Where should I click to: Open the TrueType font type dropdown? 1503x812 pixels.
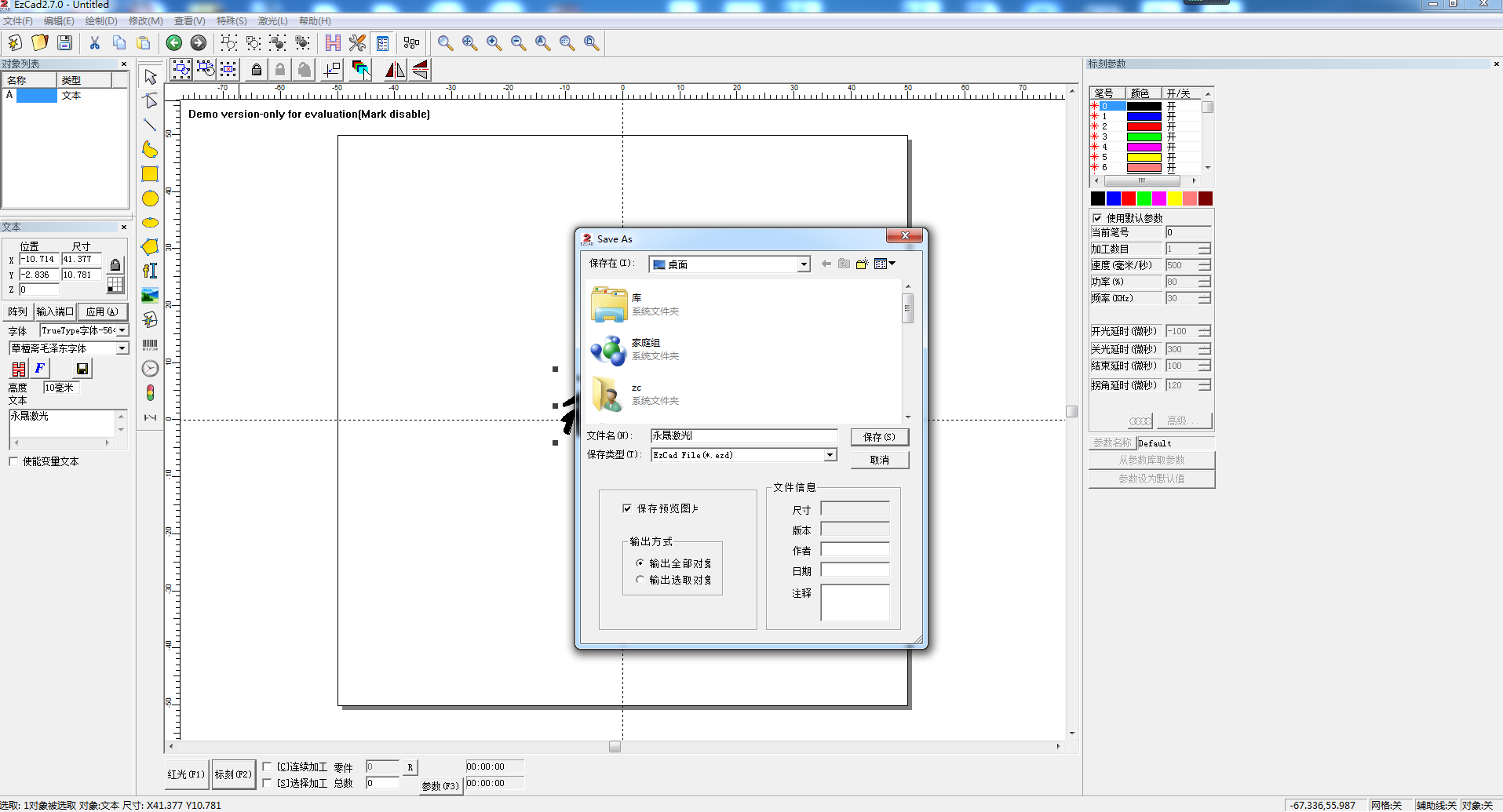click(x=122, y=330)
